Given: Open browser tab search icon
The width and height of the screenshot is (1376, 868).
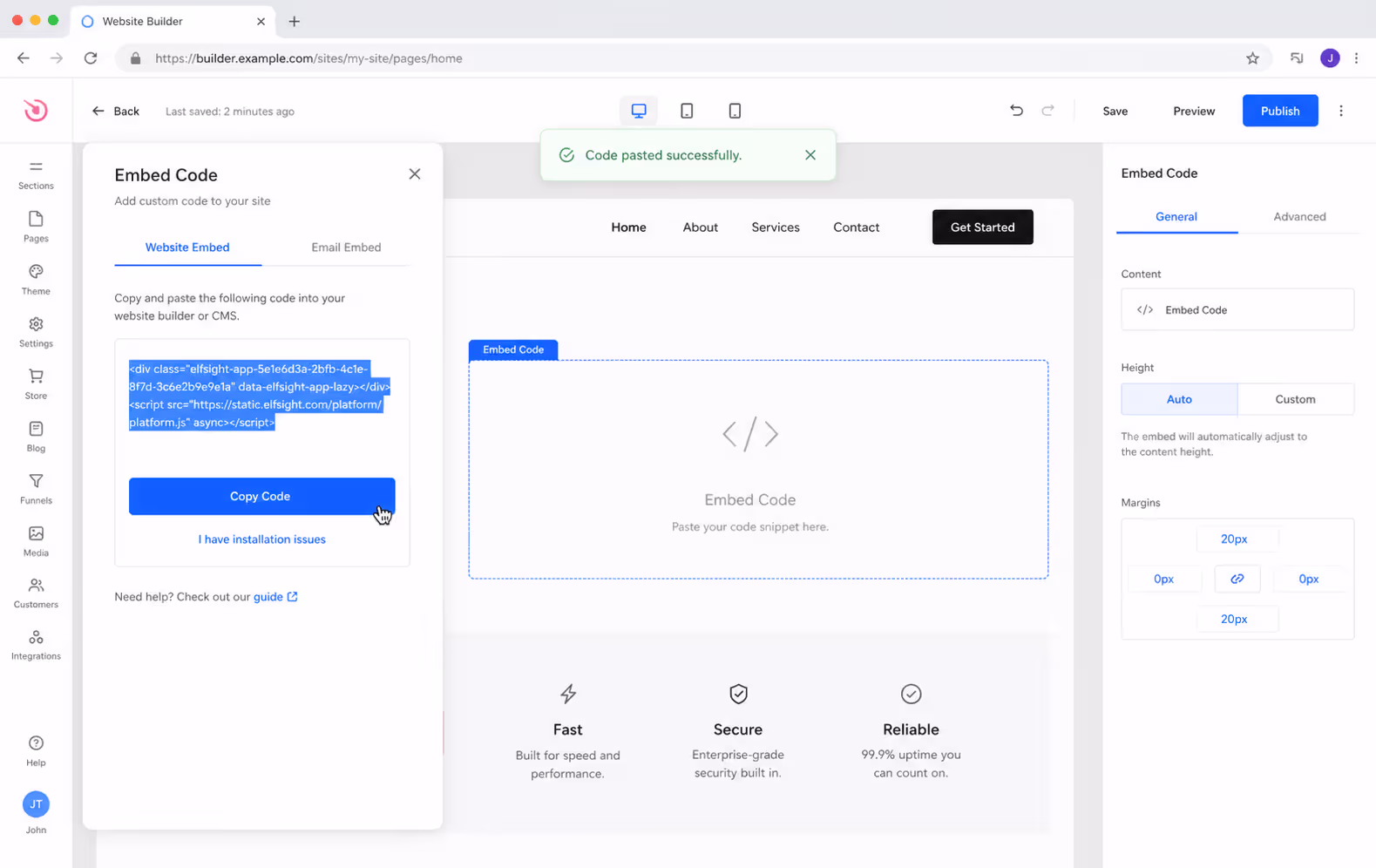Looking at the screenshot, I should [1297, 58].
